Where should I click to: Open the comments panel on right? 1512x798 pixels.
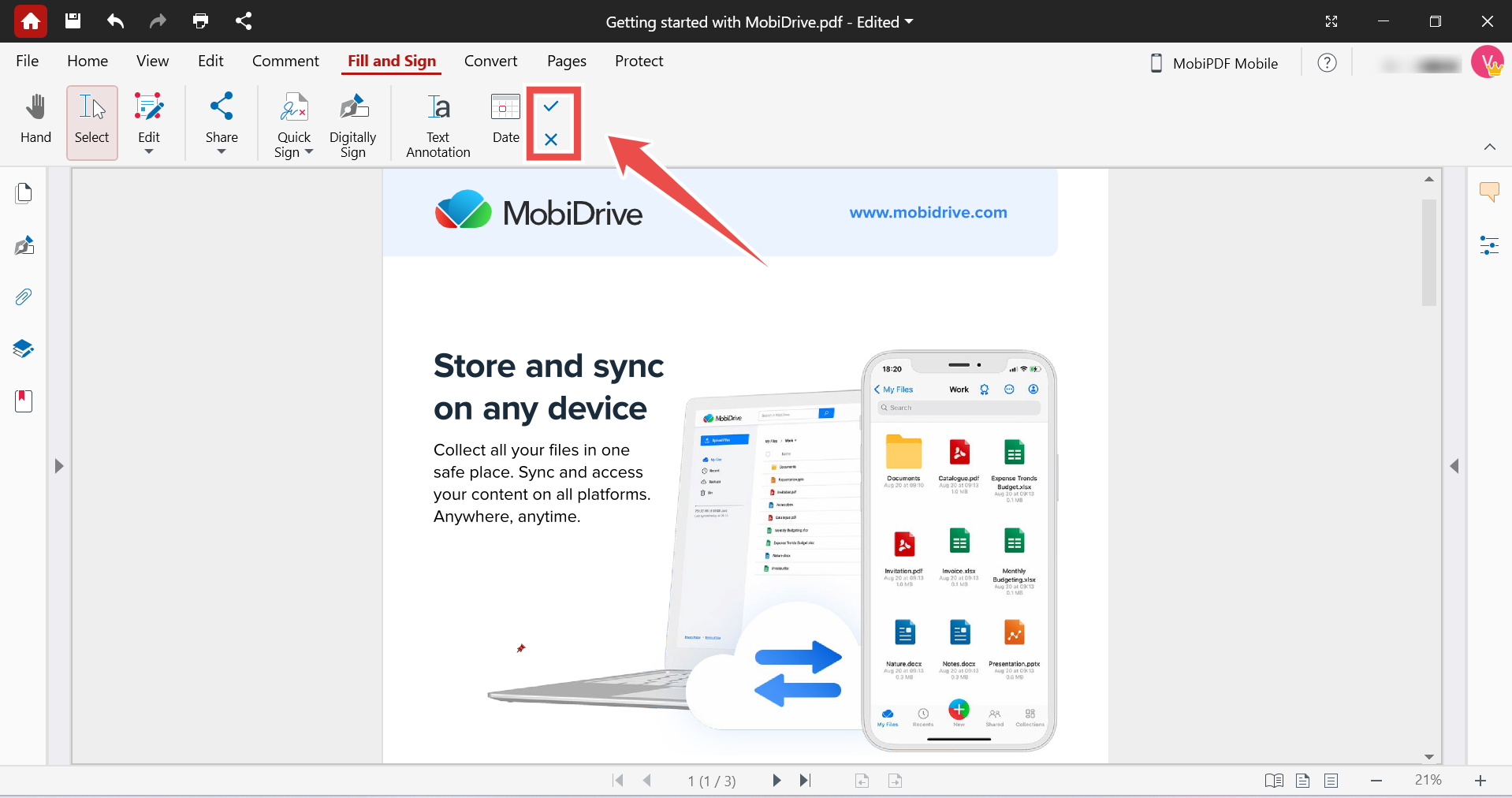[x=1489, y=192]
